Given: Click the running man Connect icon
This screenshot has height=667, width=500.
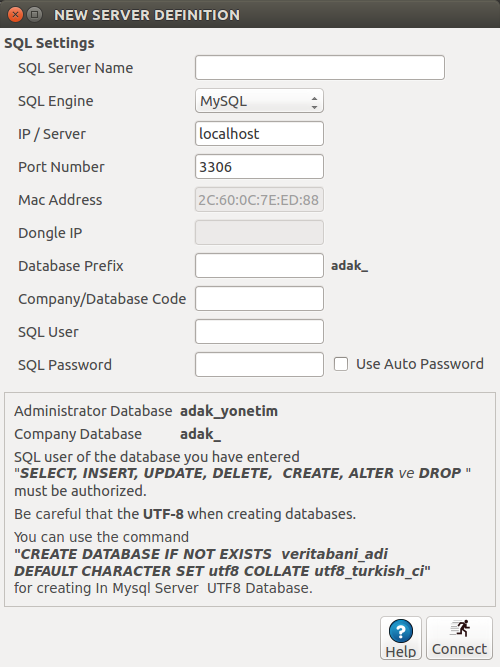Looking at the screenshot, I should (x=460, y=628).
